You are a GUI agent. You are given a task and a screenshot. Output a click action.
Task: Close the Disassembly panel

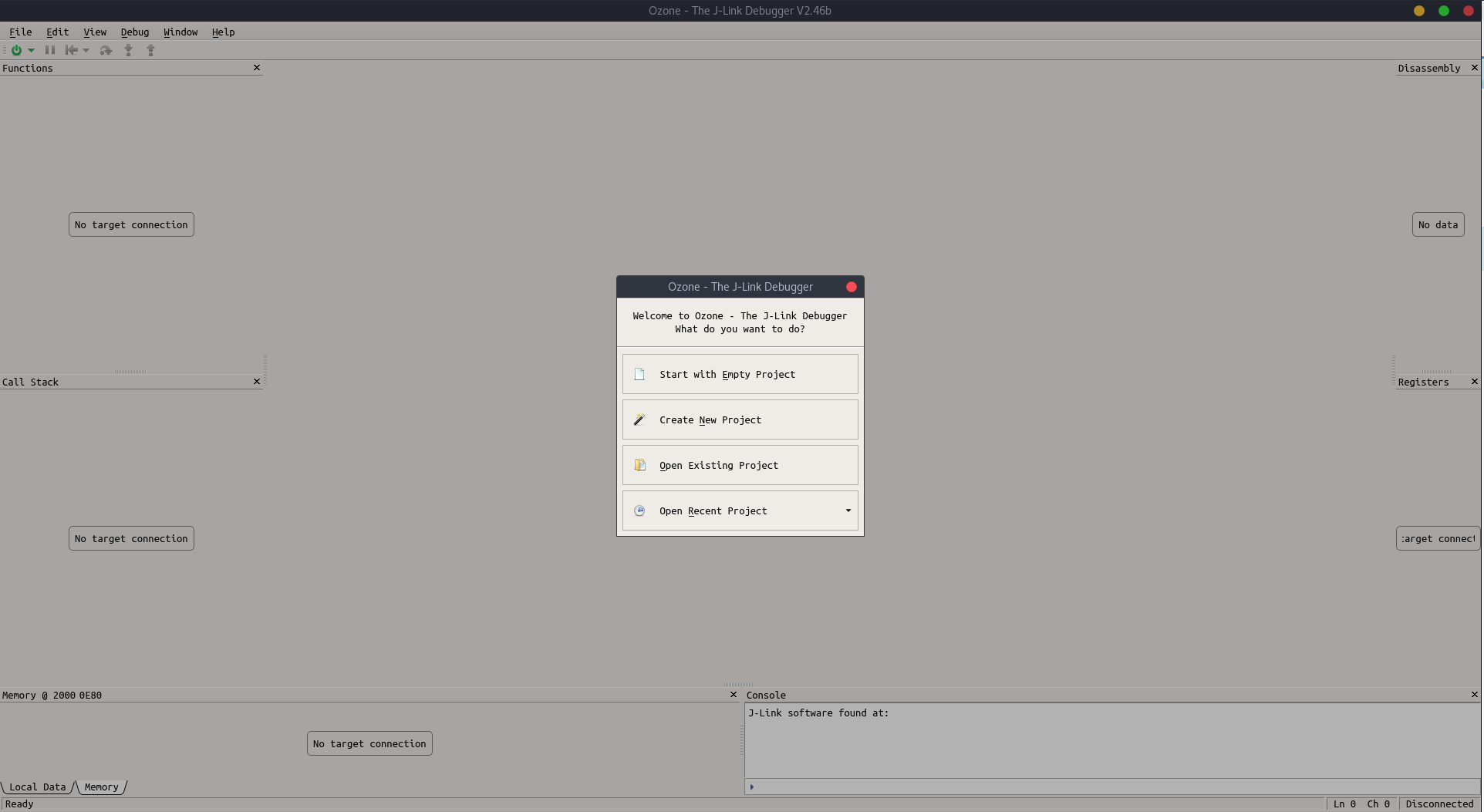point(1475,68)
